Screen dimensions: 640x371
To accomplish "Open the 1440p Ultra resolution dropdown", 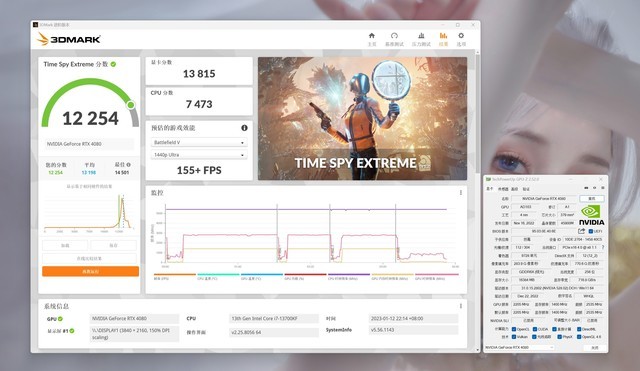I will 199,155.
